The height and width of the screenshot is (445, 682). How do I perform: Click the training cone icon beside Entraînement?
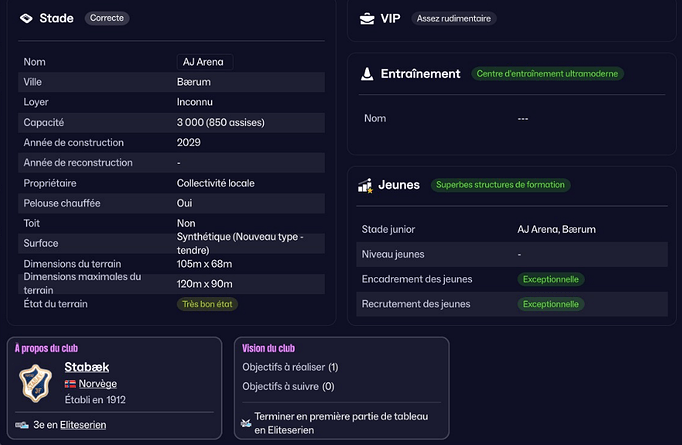[x=367, y=73]
